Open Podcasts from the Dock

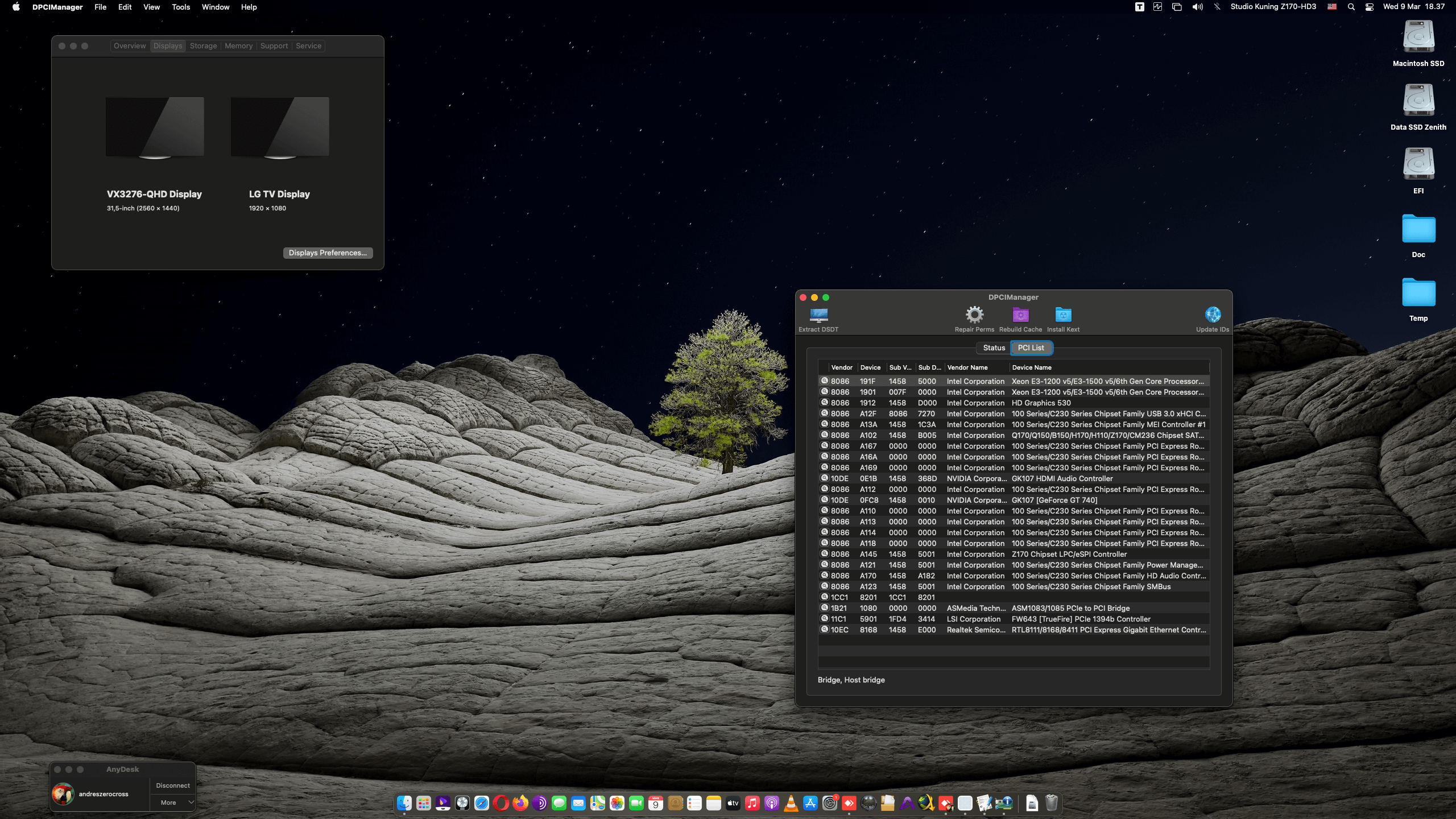771,803
